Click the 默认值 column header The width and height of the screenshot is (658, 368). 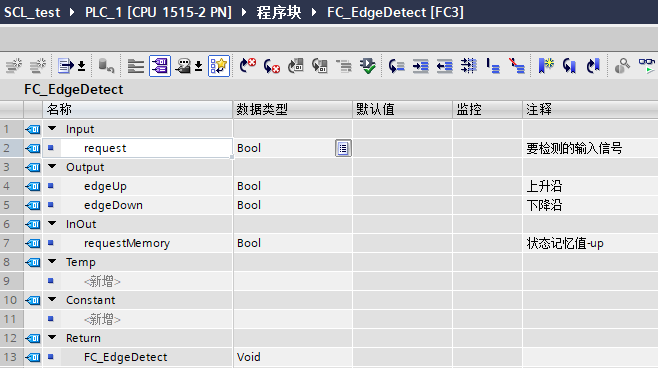402,110
